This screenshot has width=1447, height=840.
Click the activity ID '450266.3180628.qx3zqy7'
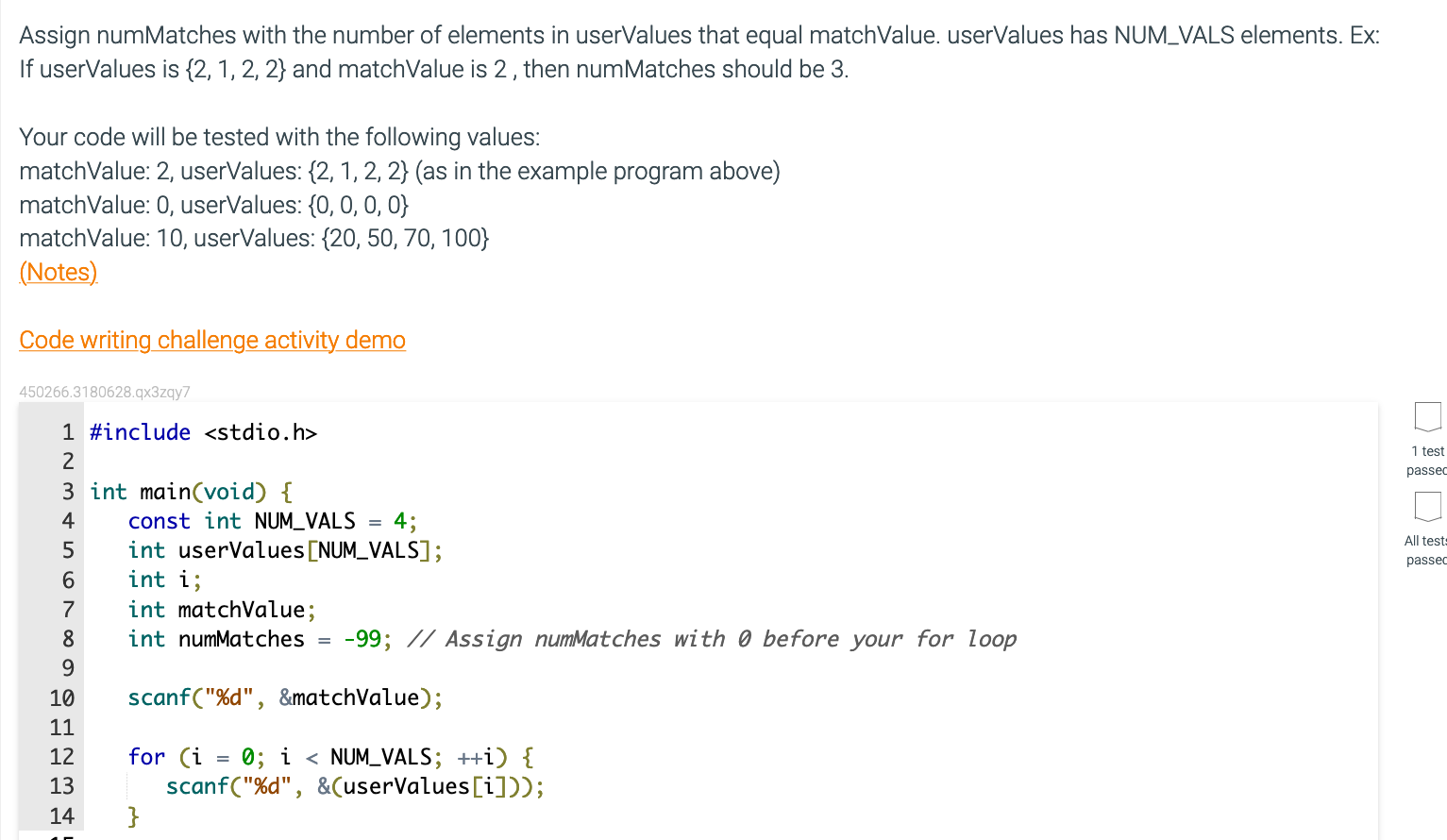coord(105,392)
